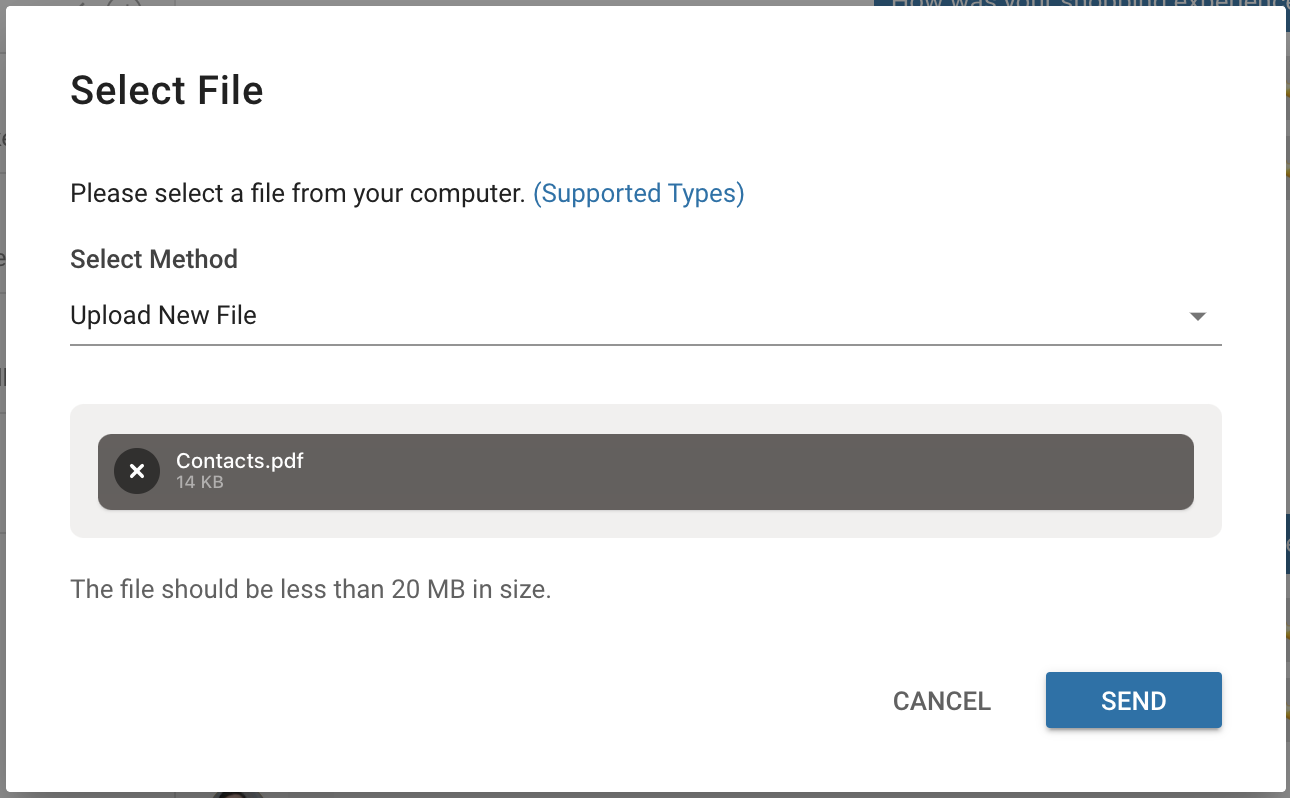Open the Supported Types link
This screenshot has width=1290, height=798.
[x=638, y=193]
